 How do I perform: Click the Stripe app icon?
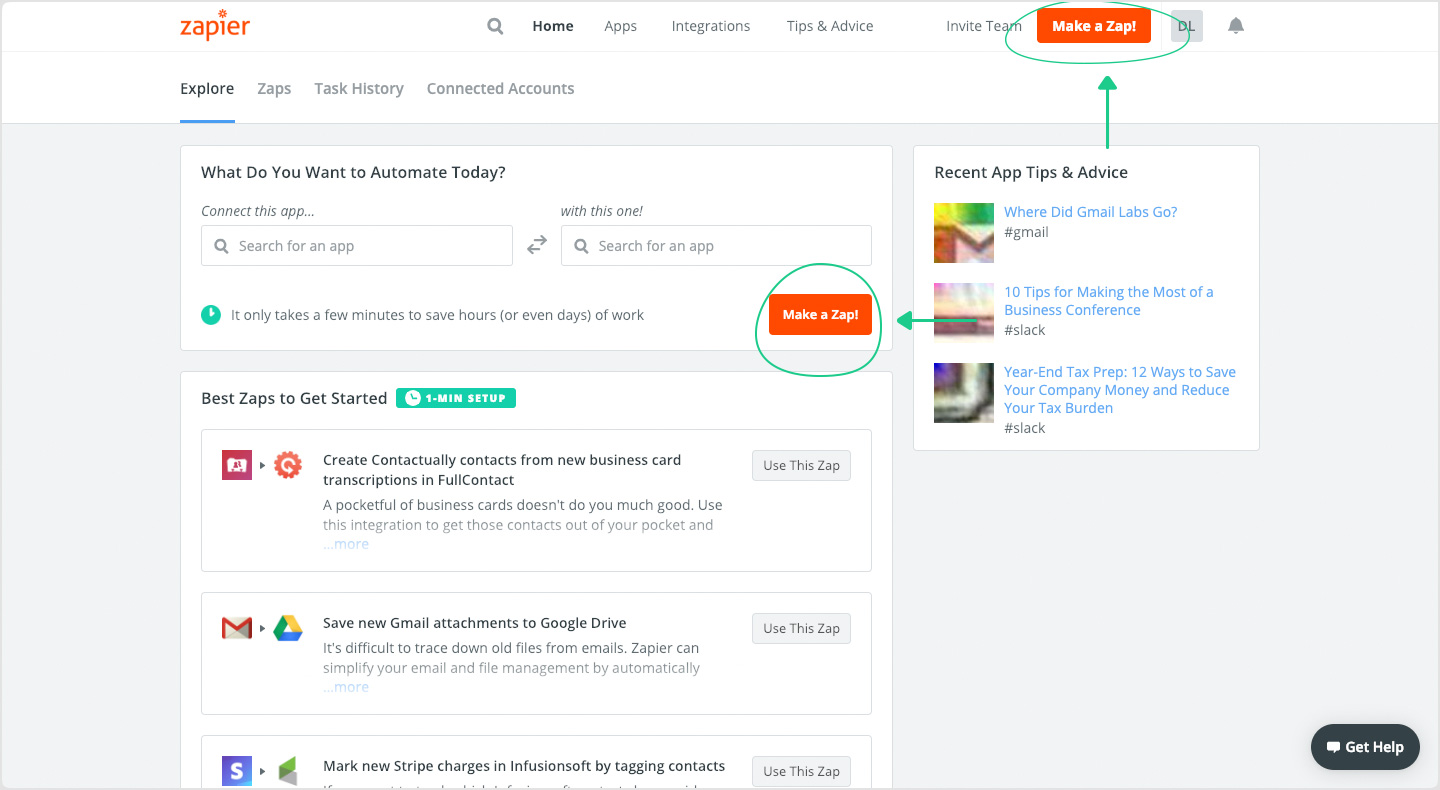(237, 771)
